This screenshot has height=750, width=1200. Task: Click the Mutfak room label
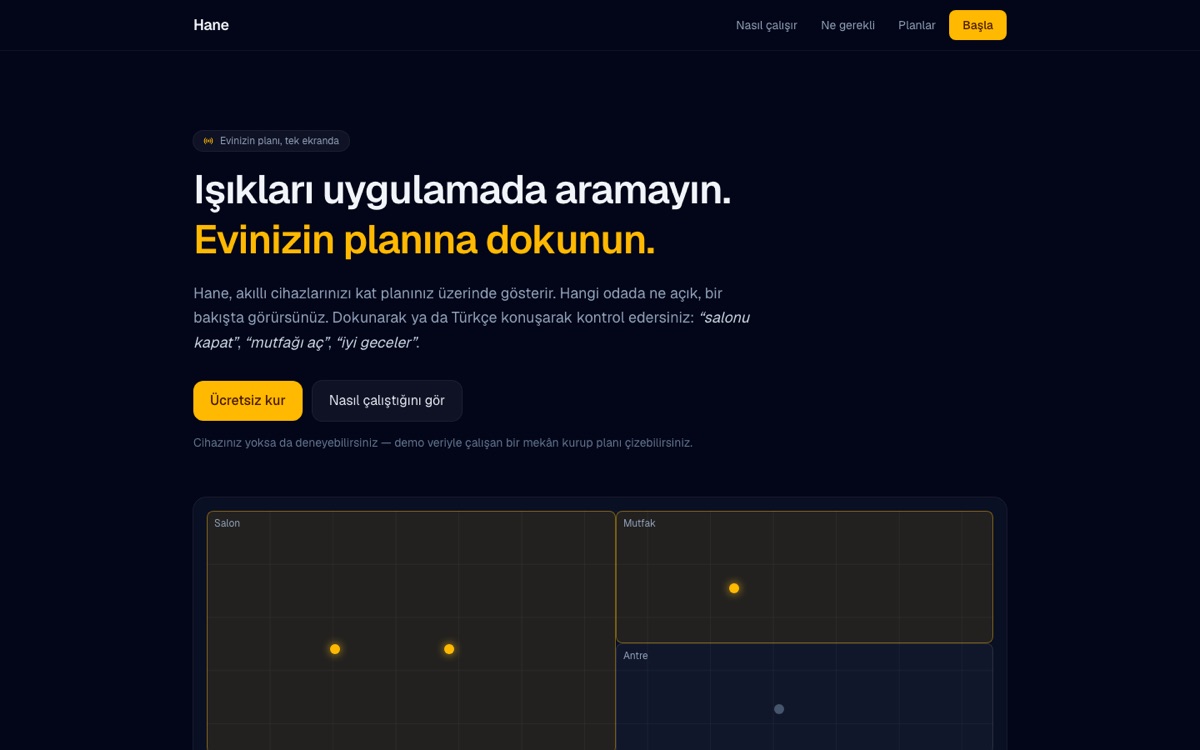[639, 523]
